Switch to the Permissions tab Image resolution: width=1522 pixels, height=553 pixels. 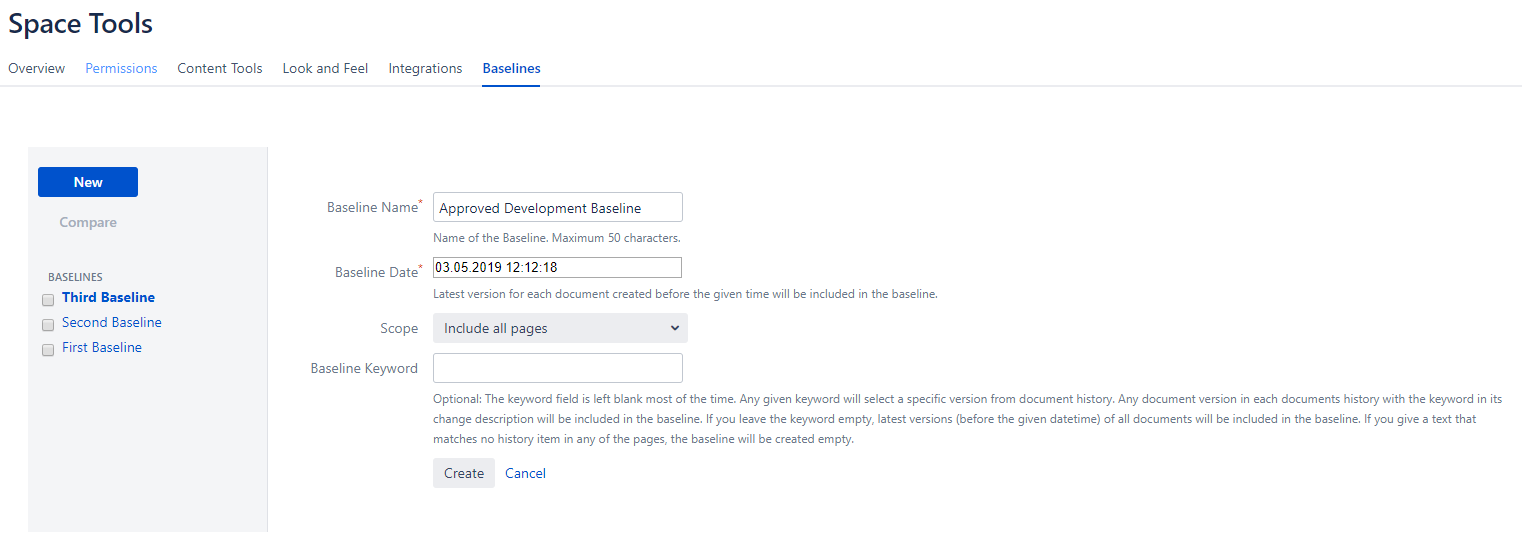(x=121, y=68)
